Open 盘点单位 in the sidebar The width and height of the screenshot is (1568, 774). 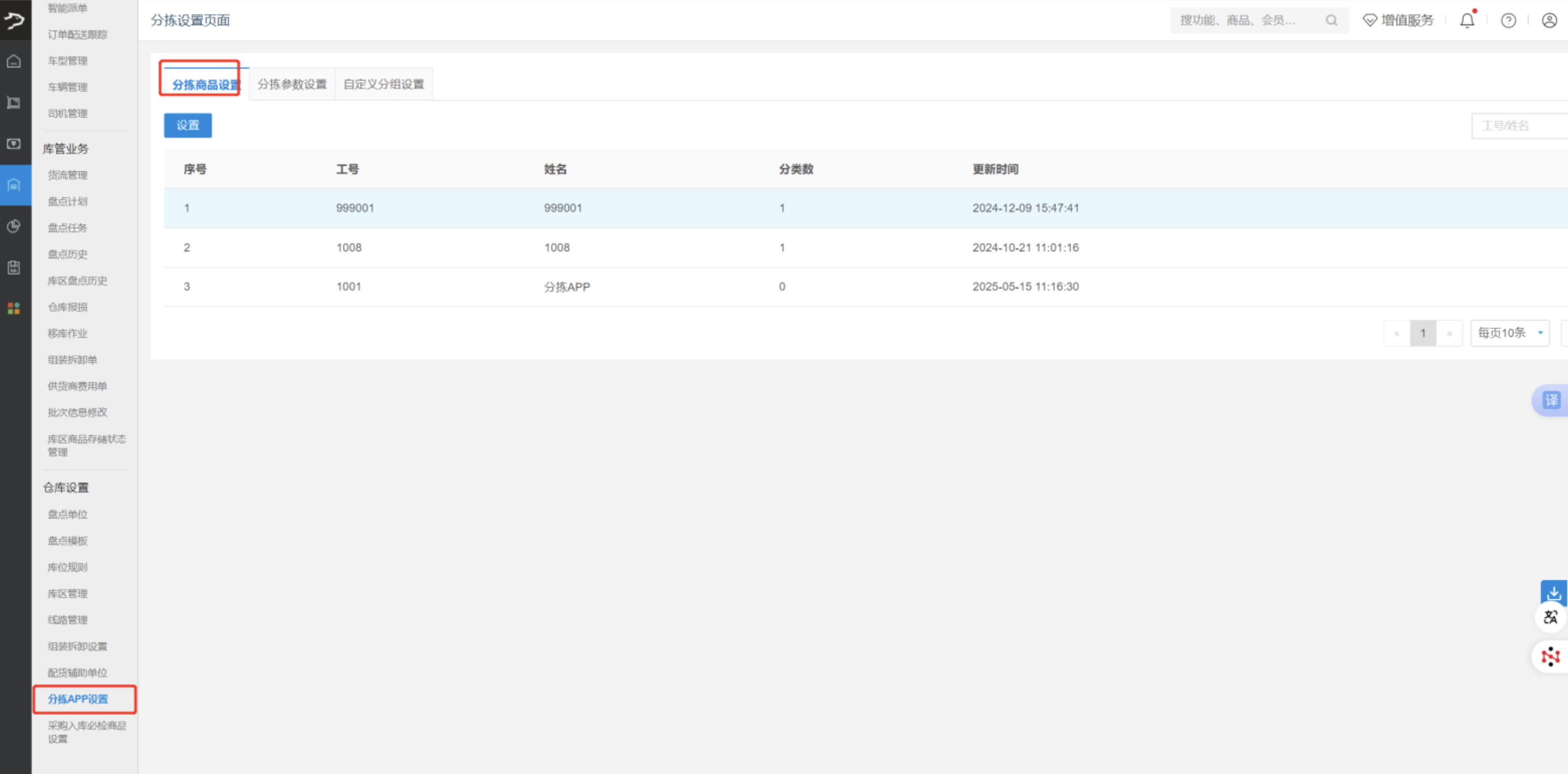67,515
